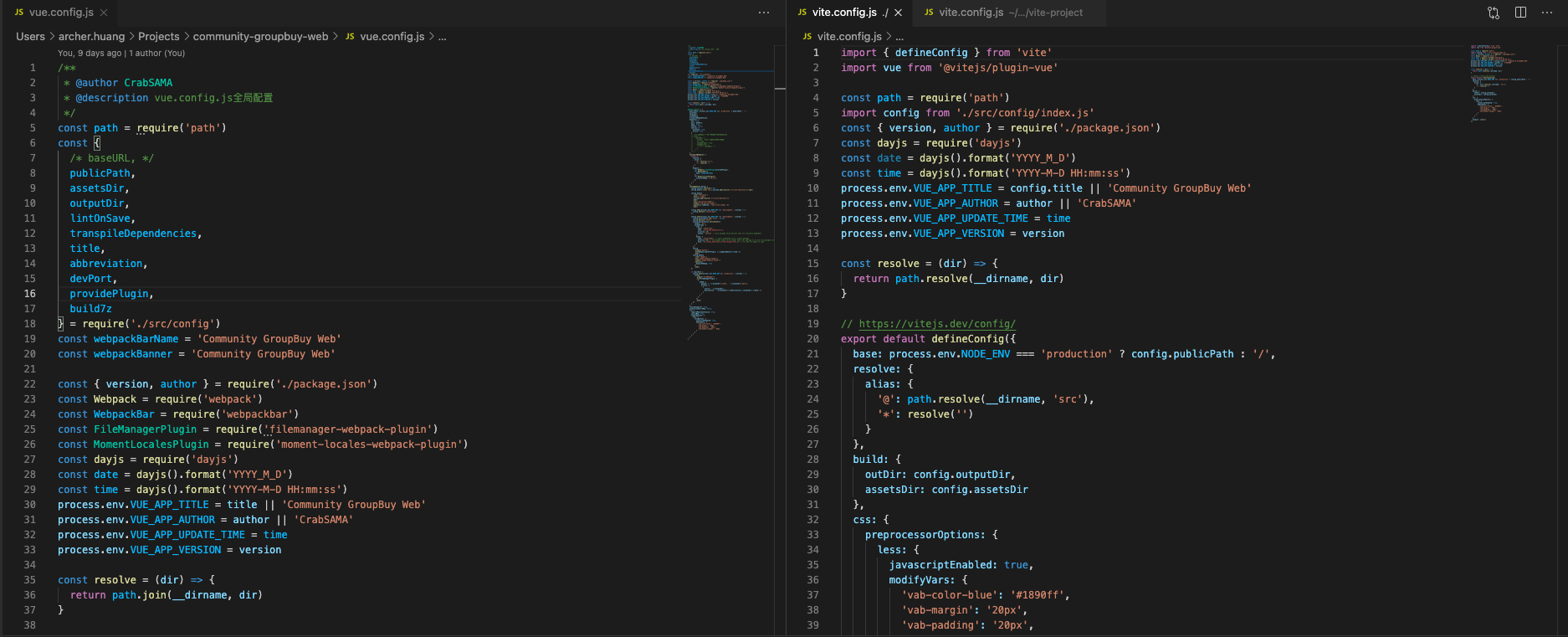1568x637 pixels.
Task: Open community-groupbuy-web breadcrumb segment
Action: [260, 37]
